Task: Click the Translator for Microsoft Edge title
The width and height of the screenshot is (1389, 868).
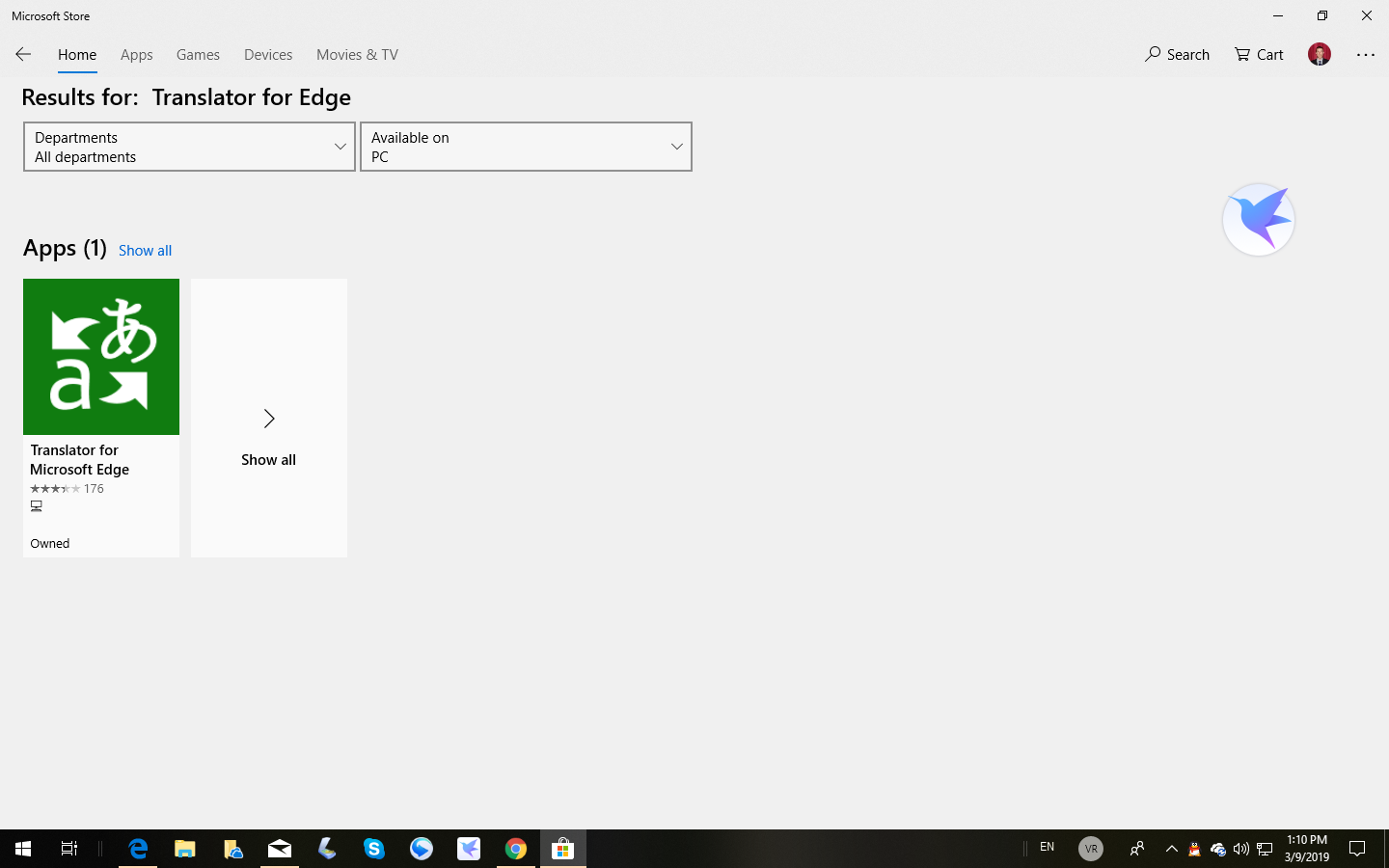Action: [80, 460]
